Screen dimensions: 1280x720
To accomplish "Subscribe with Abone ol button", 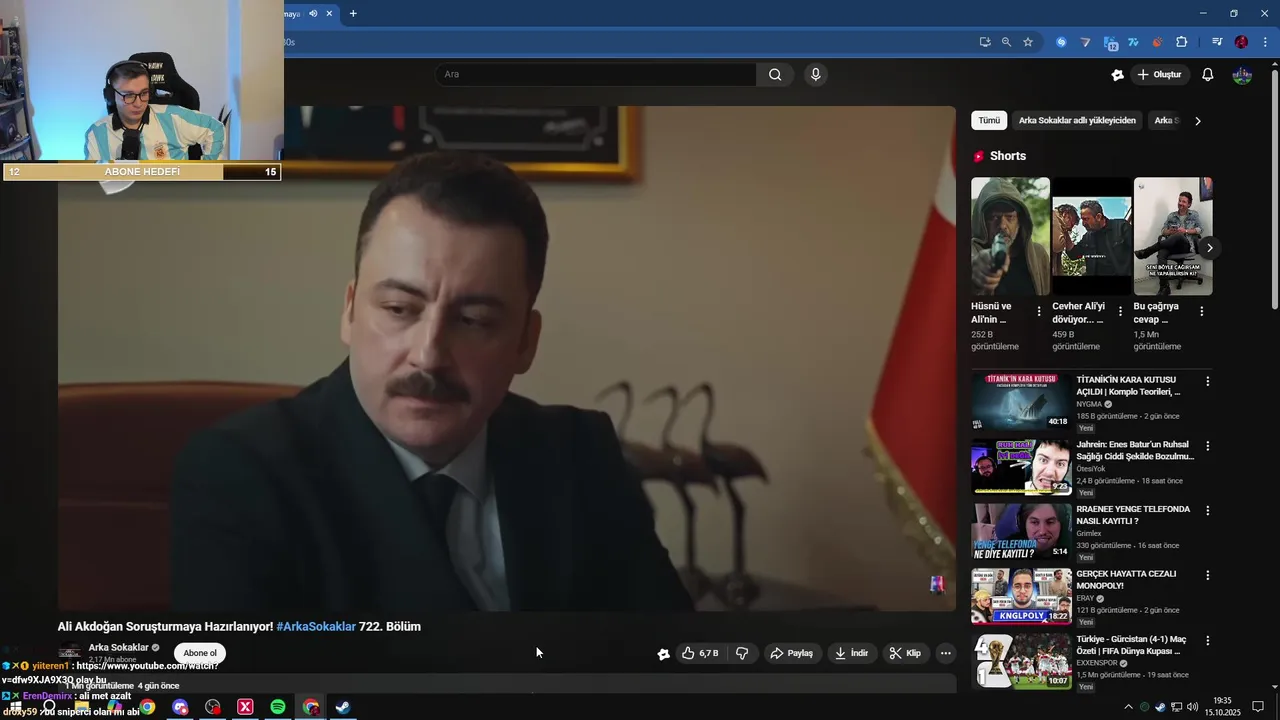I will click(x=199, y=653).
